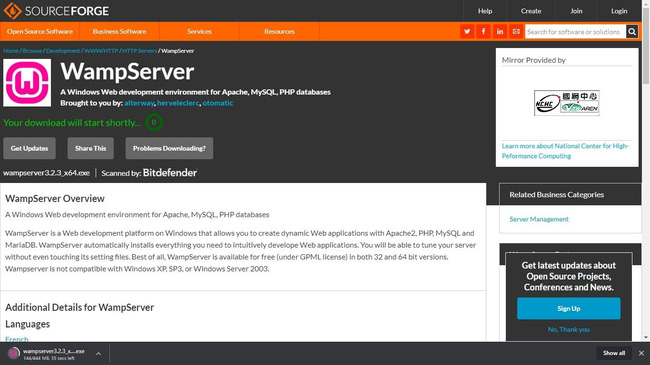Viewport: 650px width, 365px height.
Task: Open the Help menu
Action: (485, 11)
